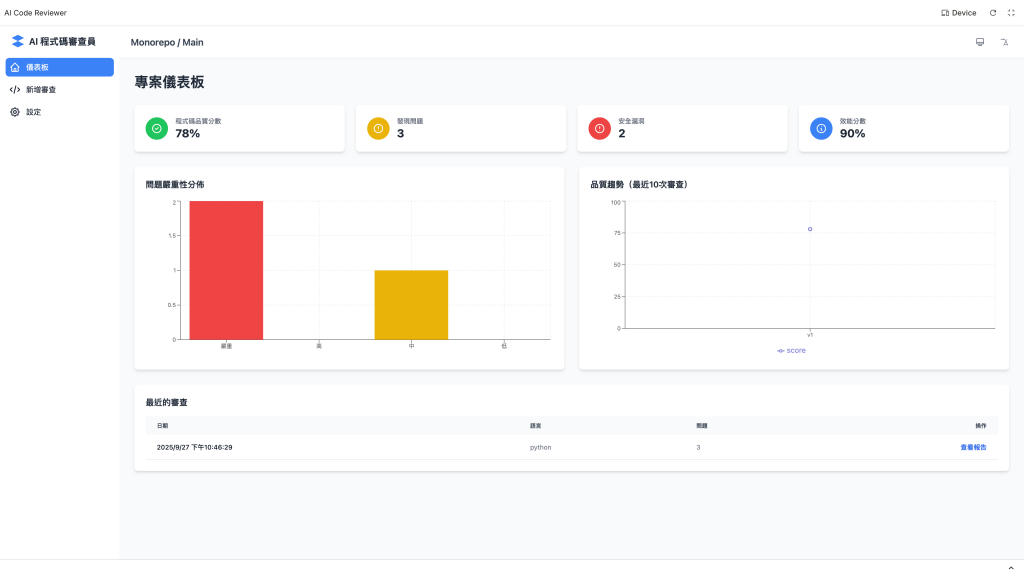The height and width of the screenshot is (576, 1024).
Task: Toggle fullscreen with the expand icon
Action: [1011, 13]
